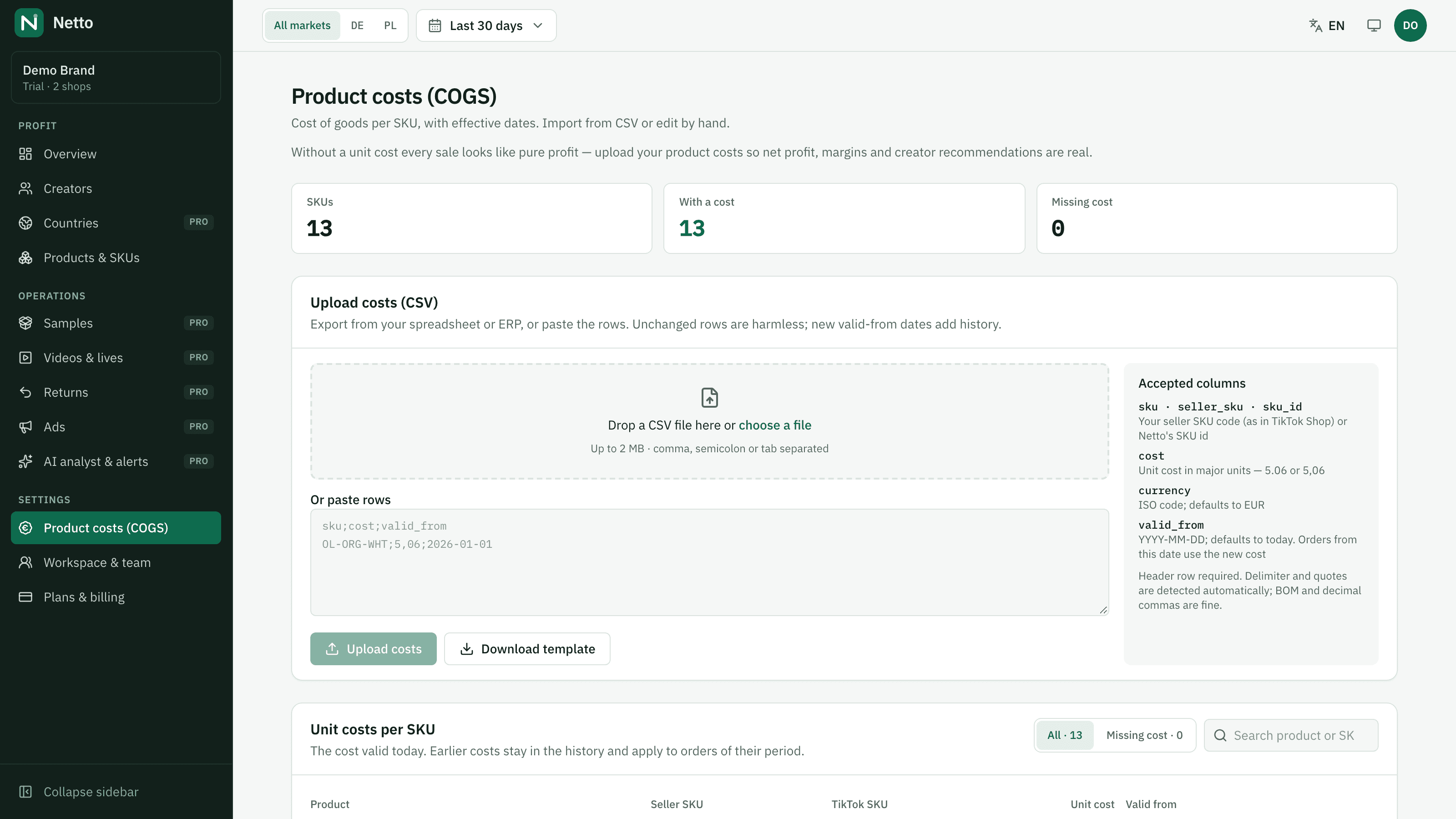Open Overview dashboard icon
1456x819 pixels.
tap(25, 154)
